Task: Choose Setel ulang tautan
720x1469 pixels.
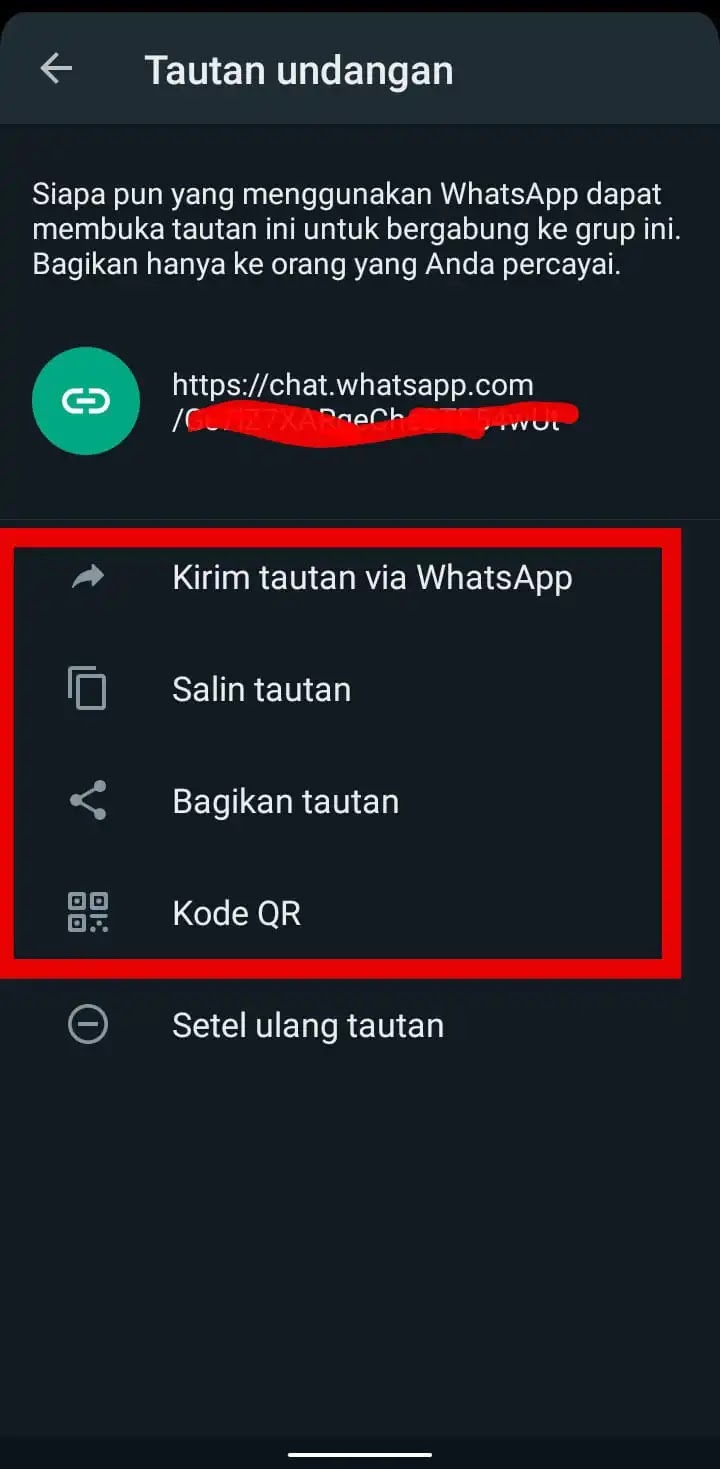Action: 360,1025
